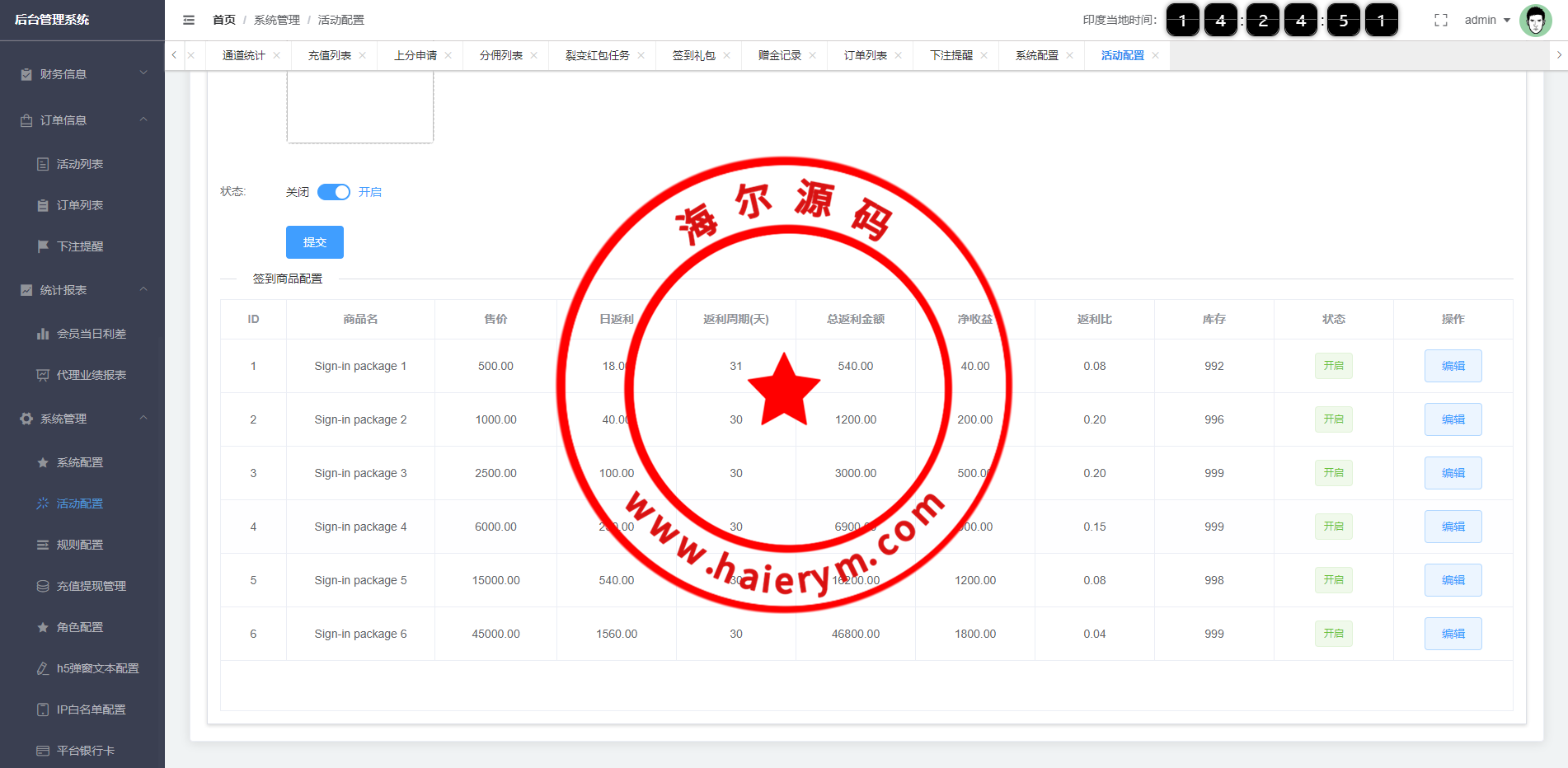Toggle 开启 status tag for package 6
Viewport: 1568px width, 768px height.
[1333, 634]
